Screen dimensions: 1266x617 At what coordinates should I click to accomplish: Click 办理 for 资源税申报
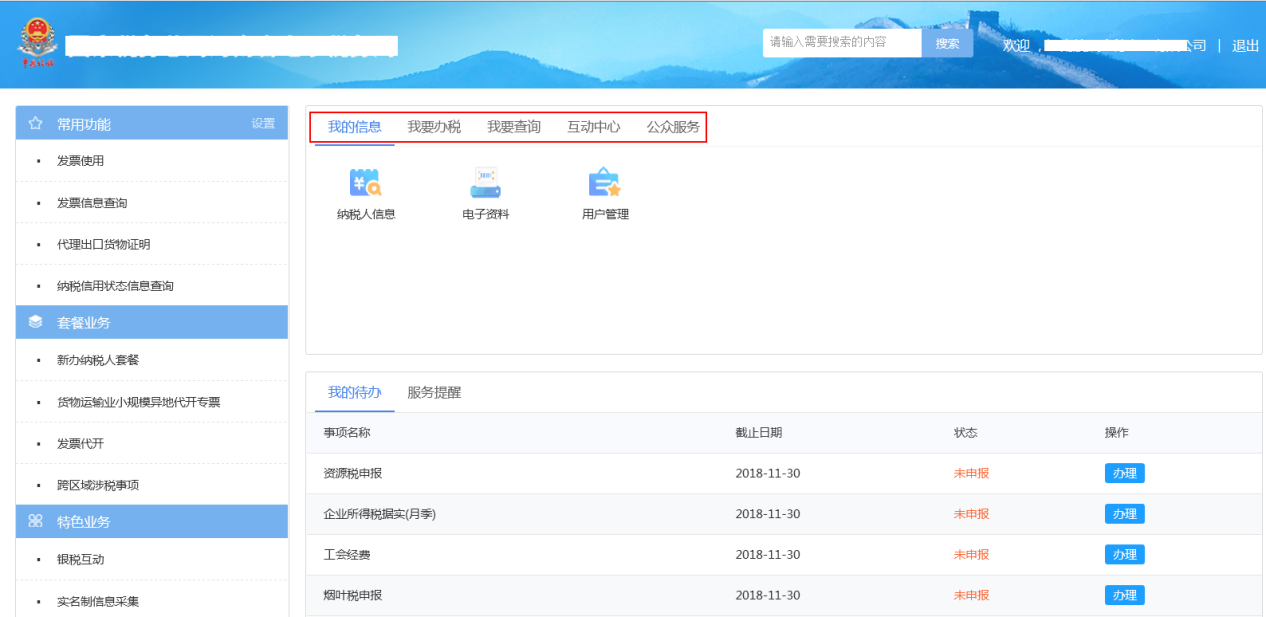tap(1124, 472)
